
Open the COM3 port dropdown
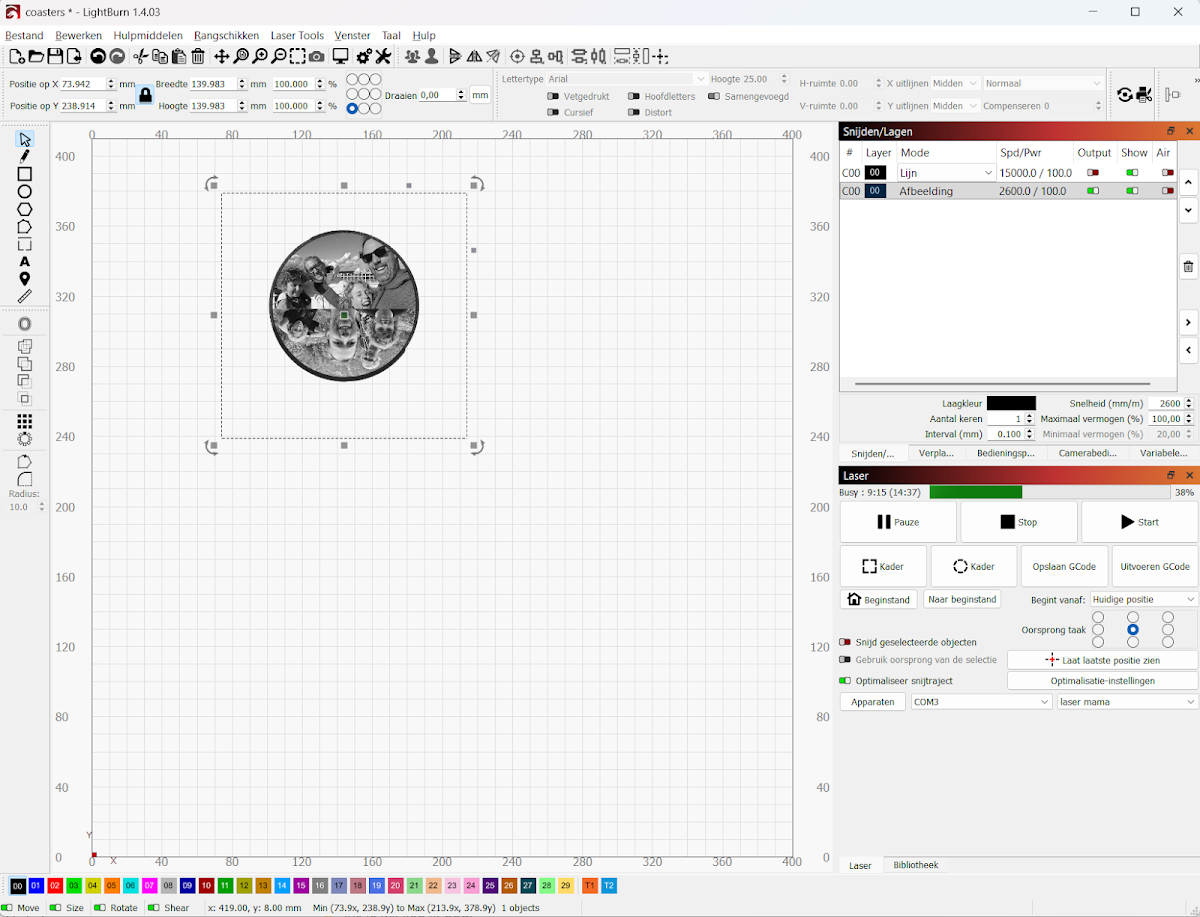coord(980,701)
